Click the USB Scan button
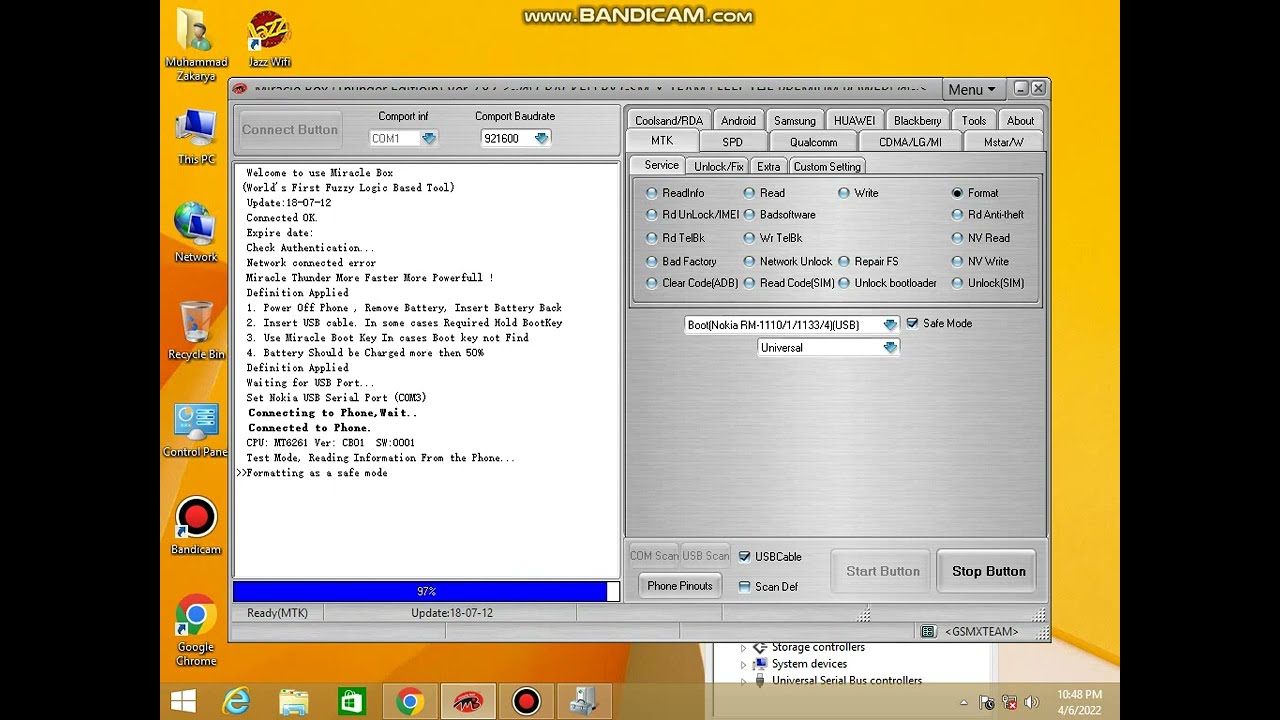The width and height of the screenshot is (1280, 720). pyautogui.click(x=706, y=556)
